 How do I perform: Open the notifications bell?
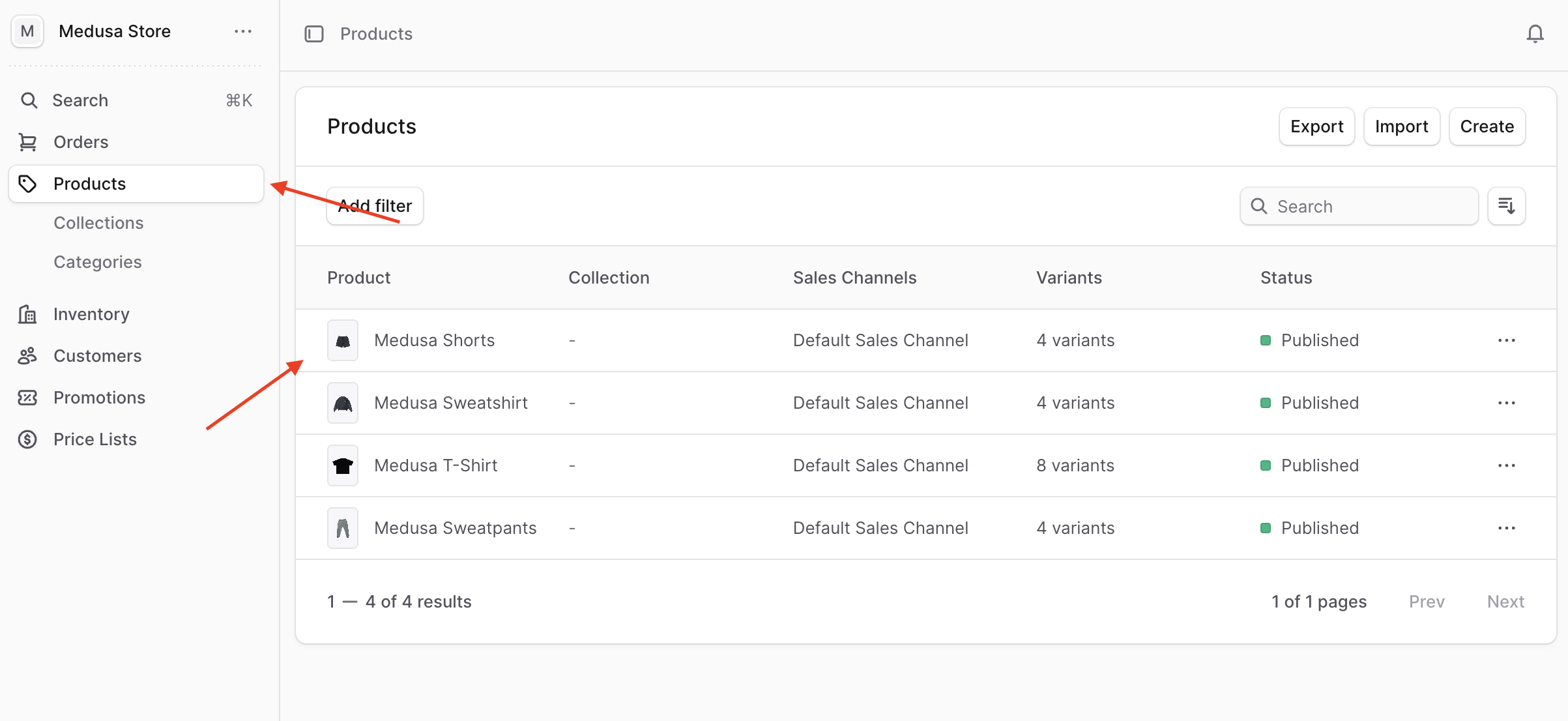pos(1535,34)
